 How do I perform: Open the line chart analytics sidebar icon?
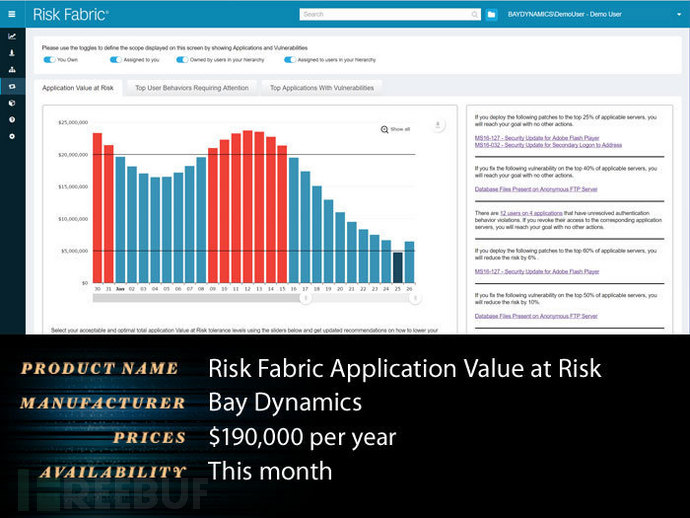point(12,37)
